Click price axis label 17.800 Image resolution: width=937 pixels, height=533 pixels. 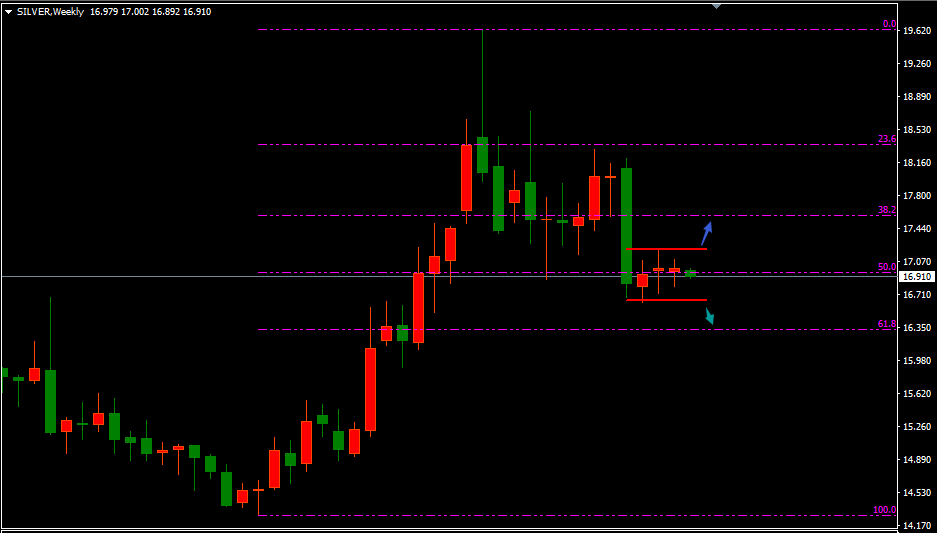click(917, 196)
